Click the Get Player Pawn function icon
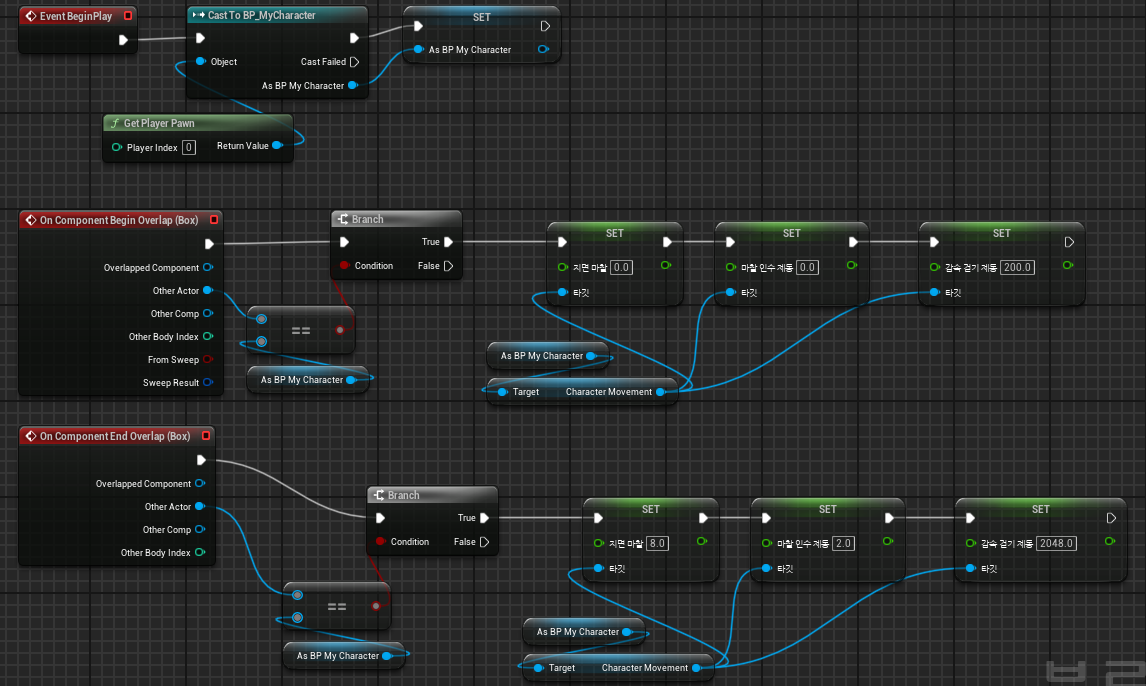The height and width of the screenshot is (686, 1146). [115, 123]
